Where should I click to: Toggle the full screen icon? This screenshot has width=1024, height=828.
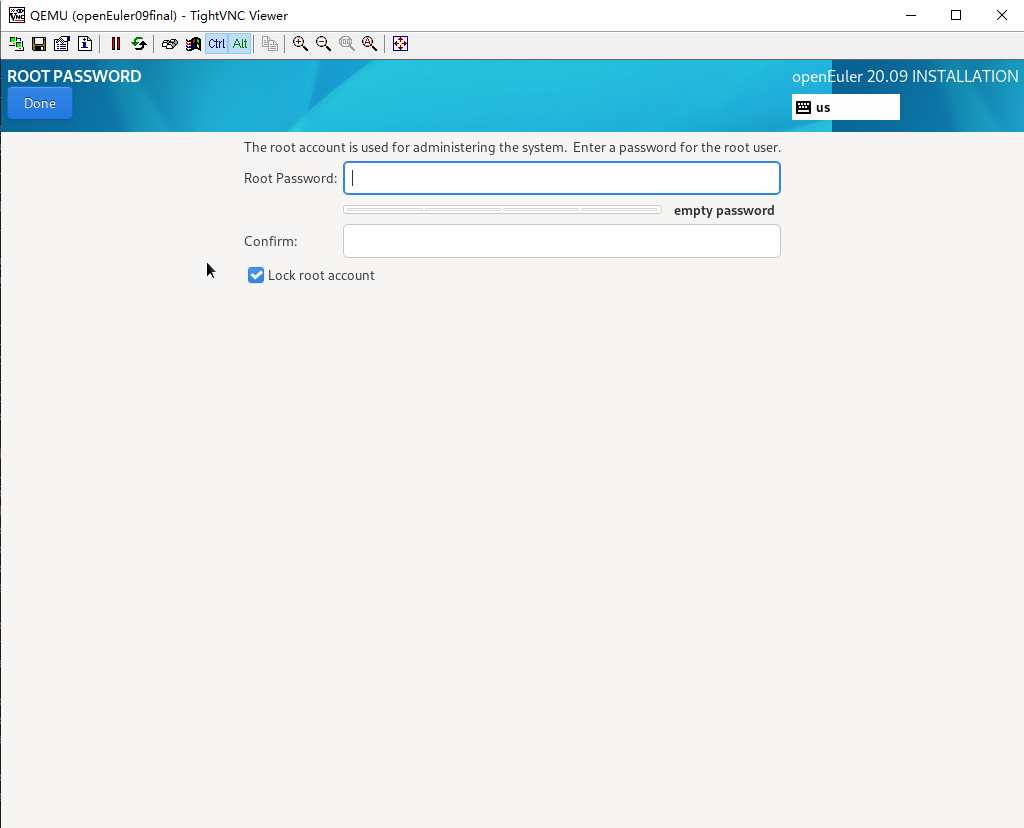400,44
